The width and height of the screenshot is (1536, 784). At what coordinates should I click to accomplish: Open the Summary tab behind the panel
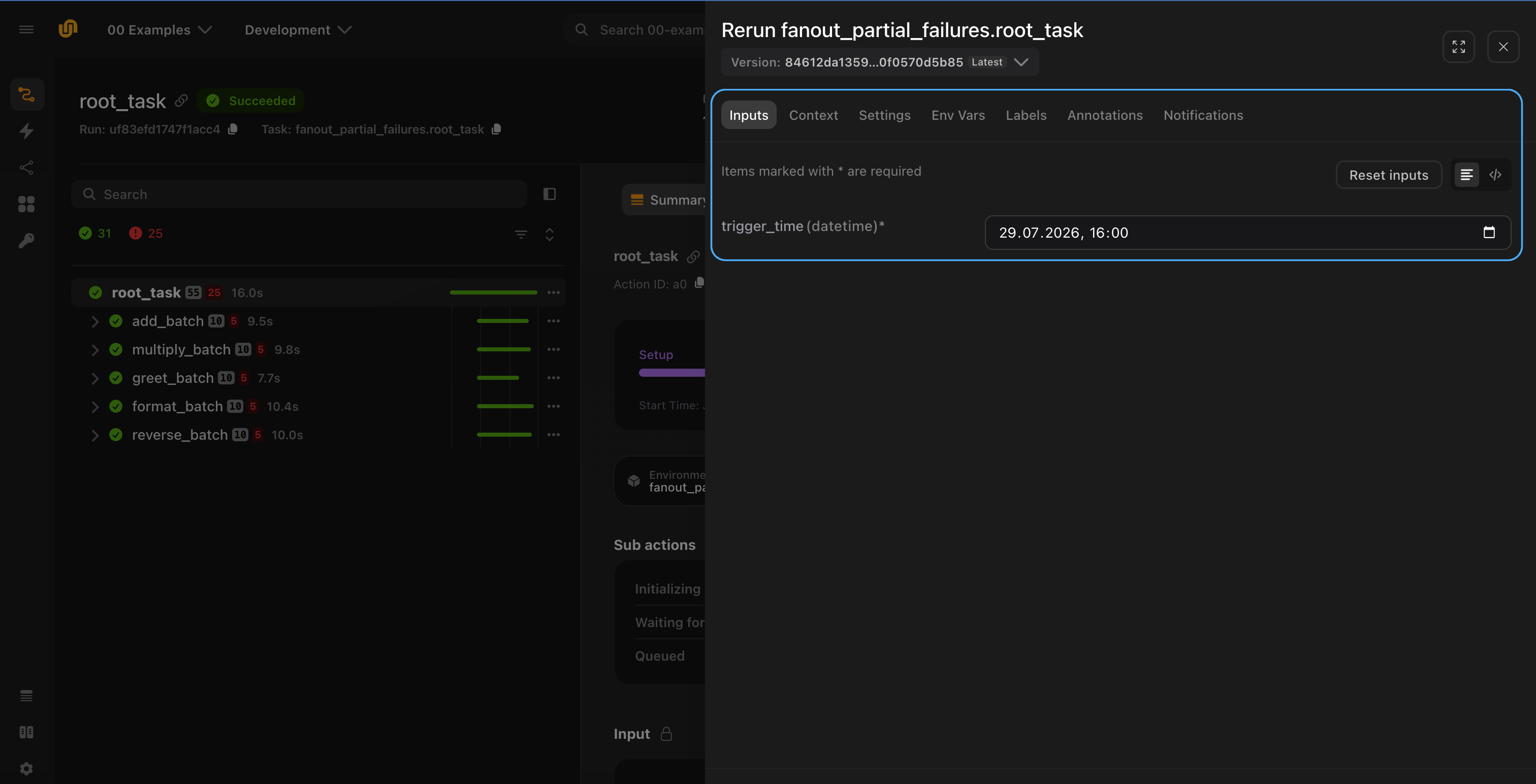click(664, 200)
